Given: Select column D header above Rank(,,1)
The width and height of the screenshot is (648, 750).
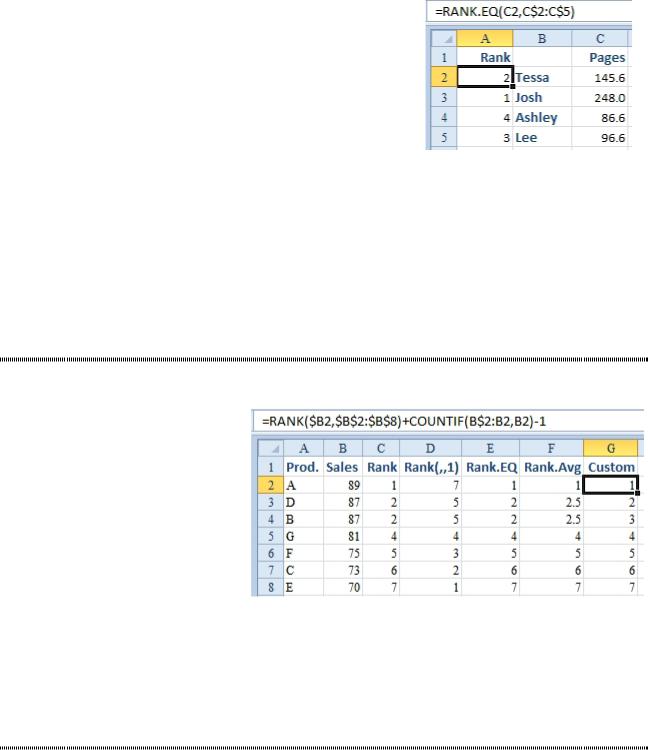Looking at the screenshot, I should [430, 448].
